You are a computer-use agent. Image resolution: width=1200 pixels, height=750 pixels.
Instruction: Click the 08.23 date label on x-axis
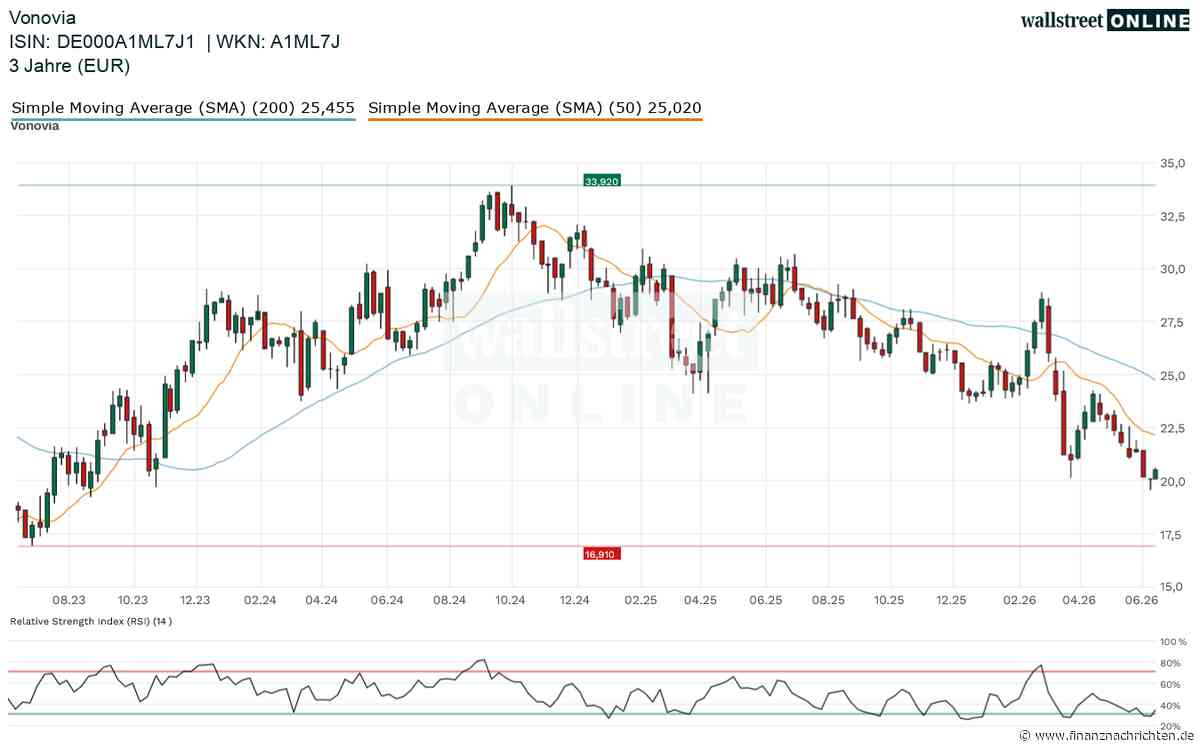click(69, 600)
